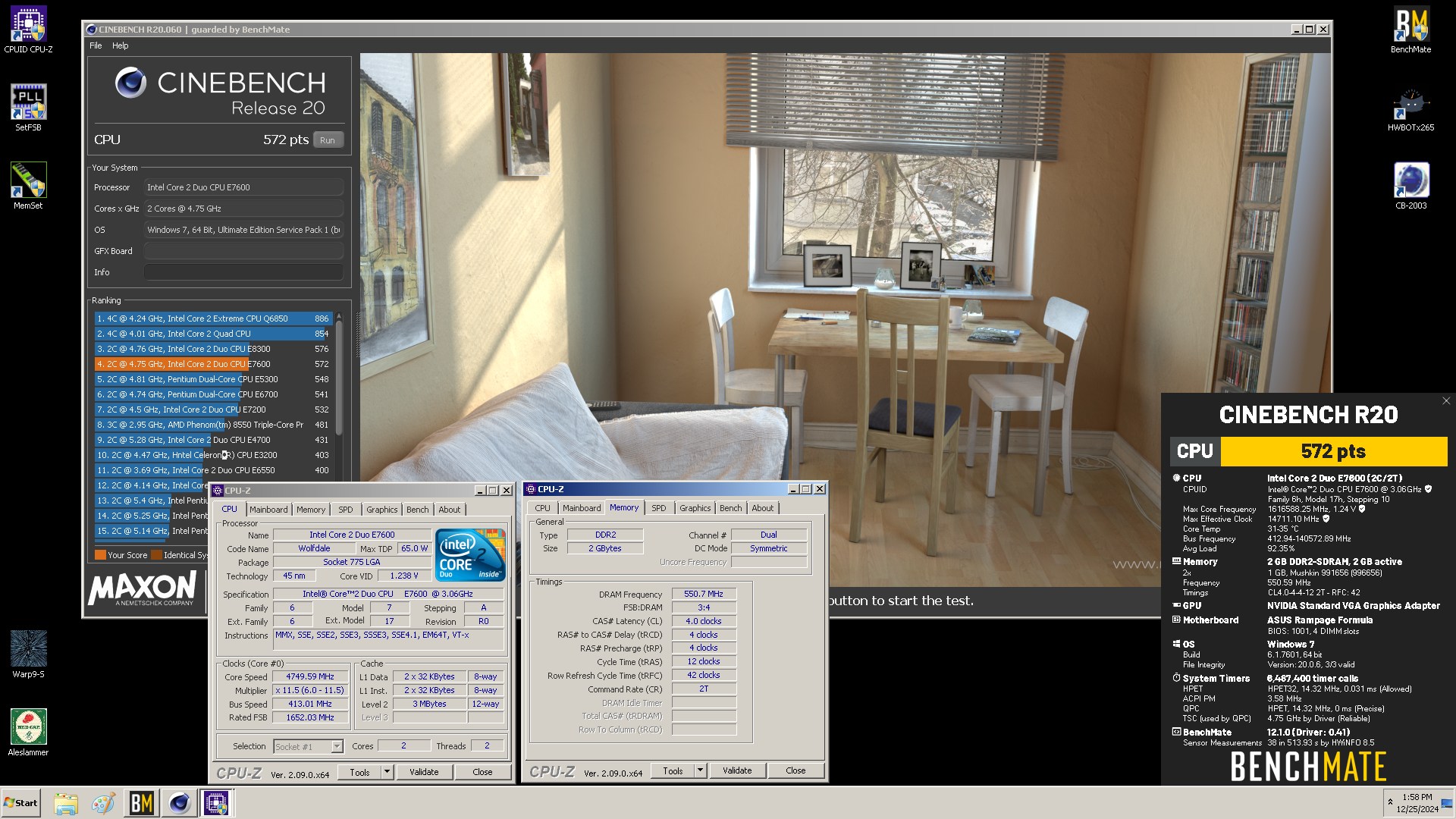Click the 4749.59 MHz Core Speed value
This screenshot has height=819, width=1456.
tap(310, 677)
